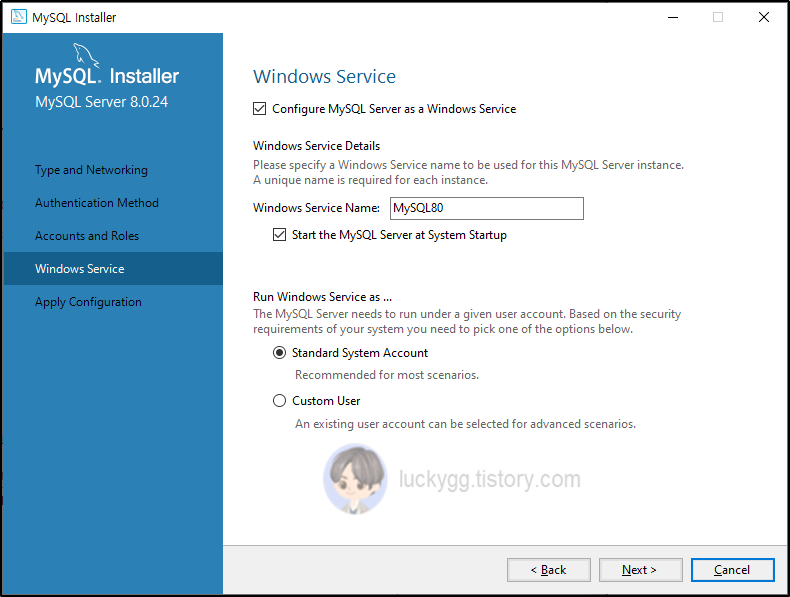Click the Run Windows Service as label

[322, 297]
